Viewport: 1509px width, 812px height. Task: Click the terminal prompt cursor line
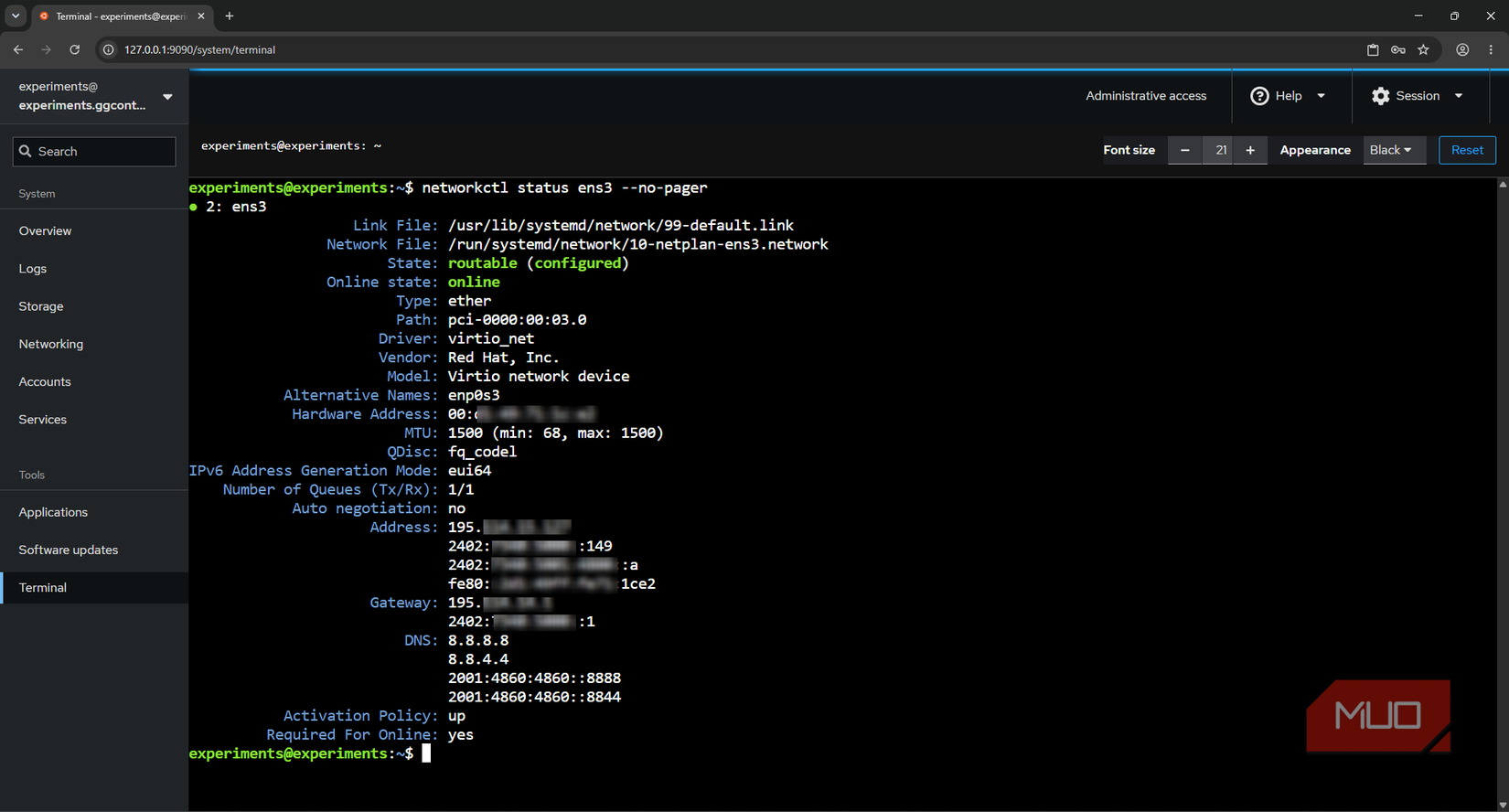[x=425, y=753]
